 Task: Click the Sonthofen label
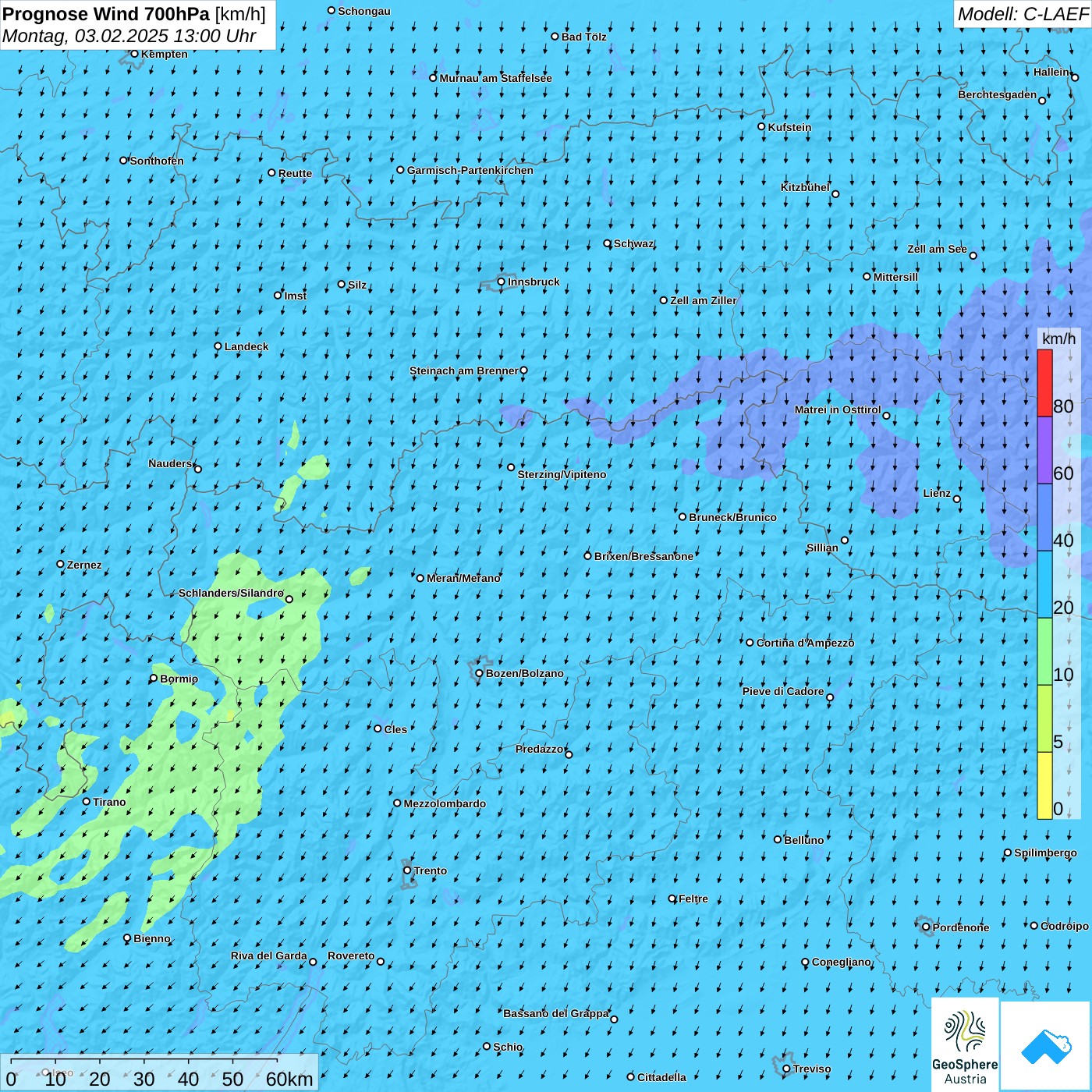pos(157,161)
